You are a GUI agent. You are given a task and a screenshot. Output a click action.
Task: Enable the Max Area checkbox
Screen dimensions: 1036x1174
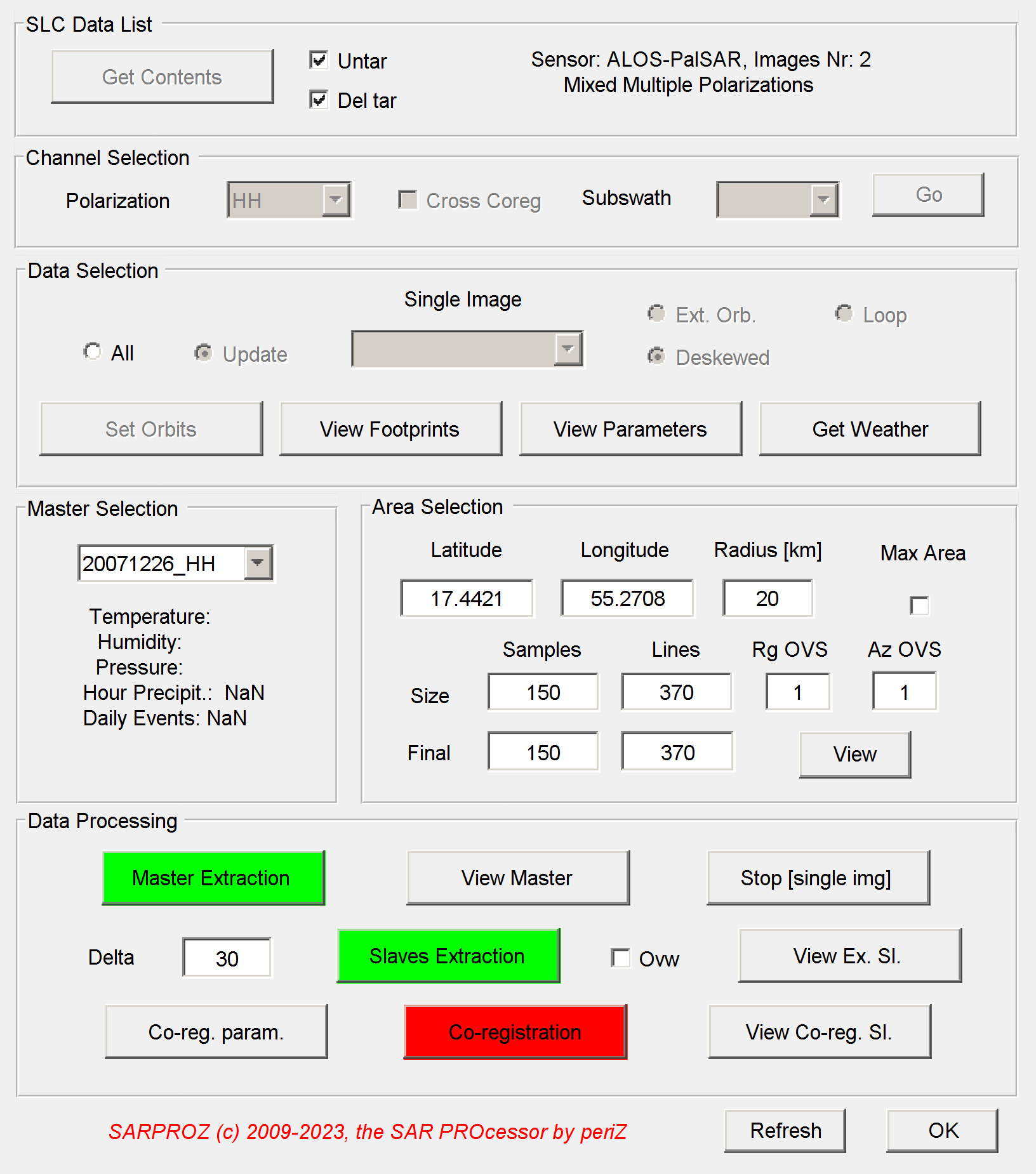click(919, 605)
